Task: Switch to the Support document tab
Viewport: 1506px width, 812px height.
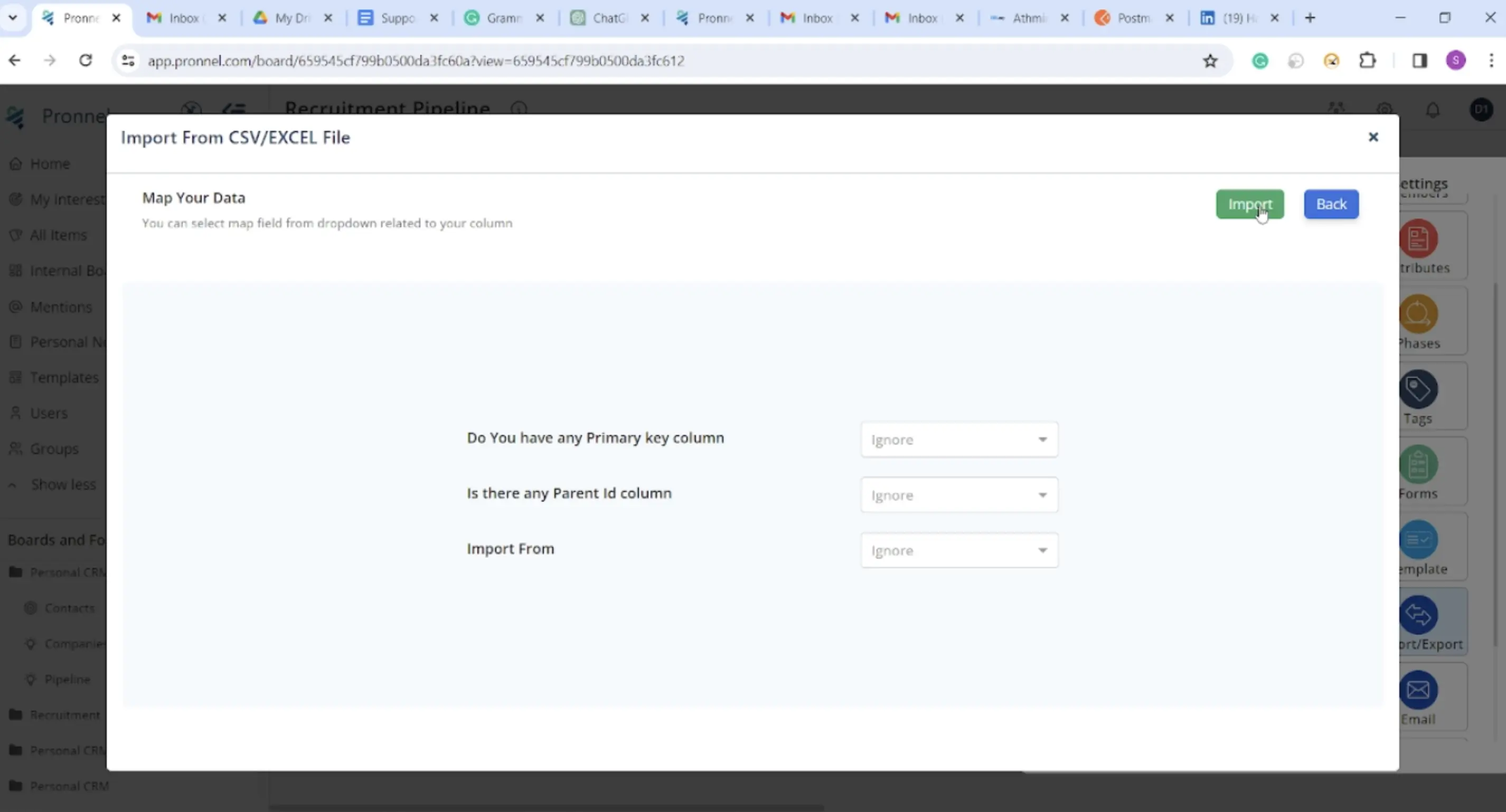Action: (x=398, y=18)
